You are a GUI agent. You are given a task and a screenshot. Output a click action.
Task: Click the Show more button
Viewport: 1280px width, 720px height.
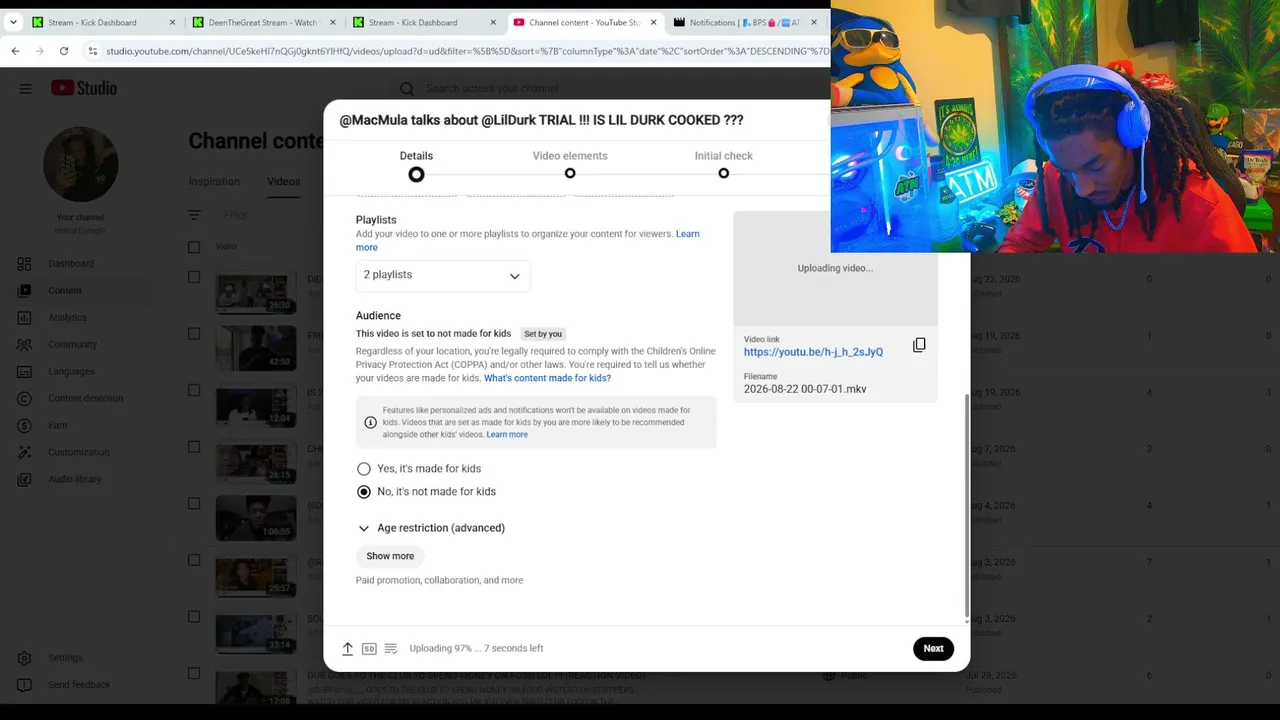pyautogui.click(x=390, y=556)
